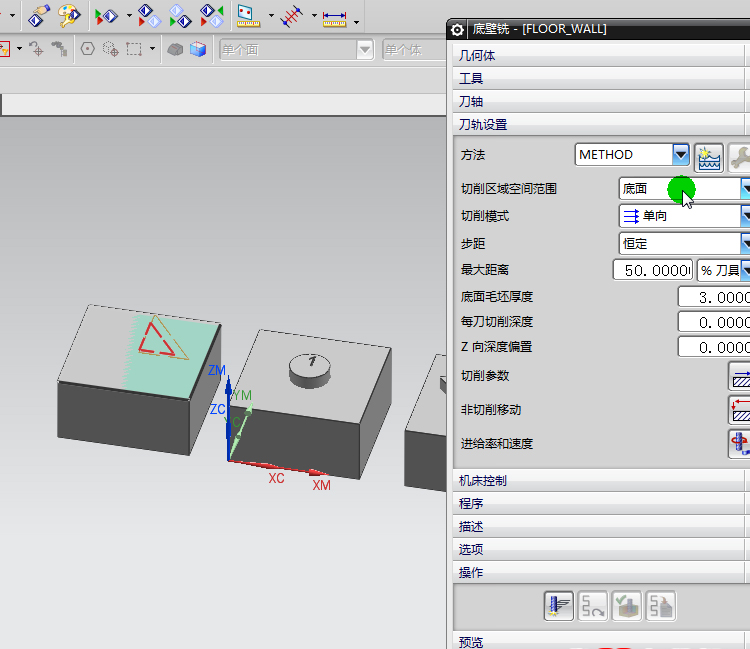Image resolution: width=750 pixels, height=649 pixels.
Task: Click the Generate tool path icon
Action: click(559, 605)
